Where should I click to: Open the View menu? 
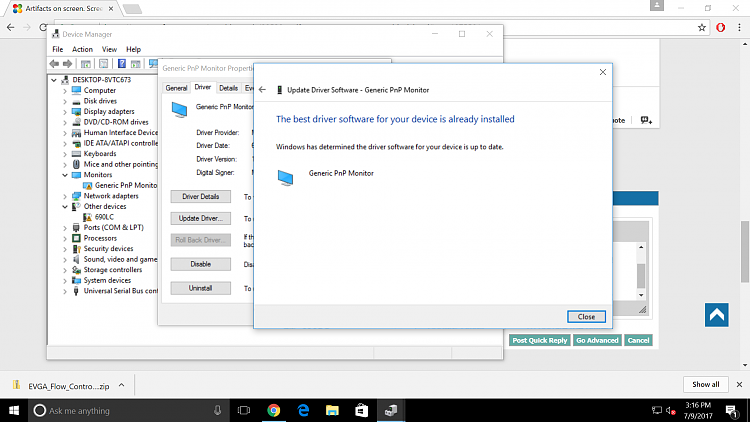point(109,49)
